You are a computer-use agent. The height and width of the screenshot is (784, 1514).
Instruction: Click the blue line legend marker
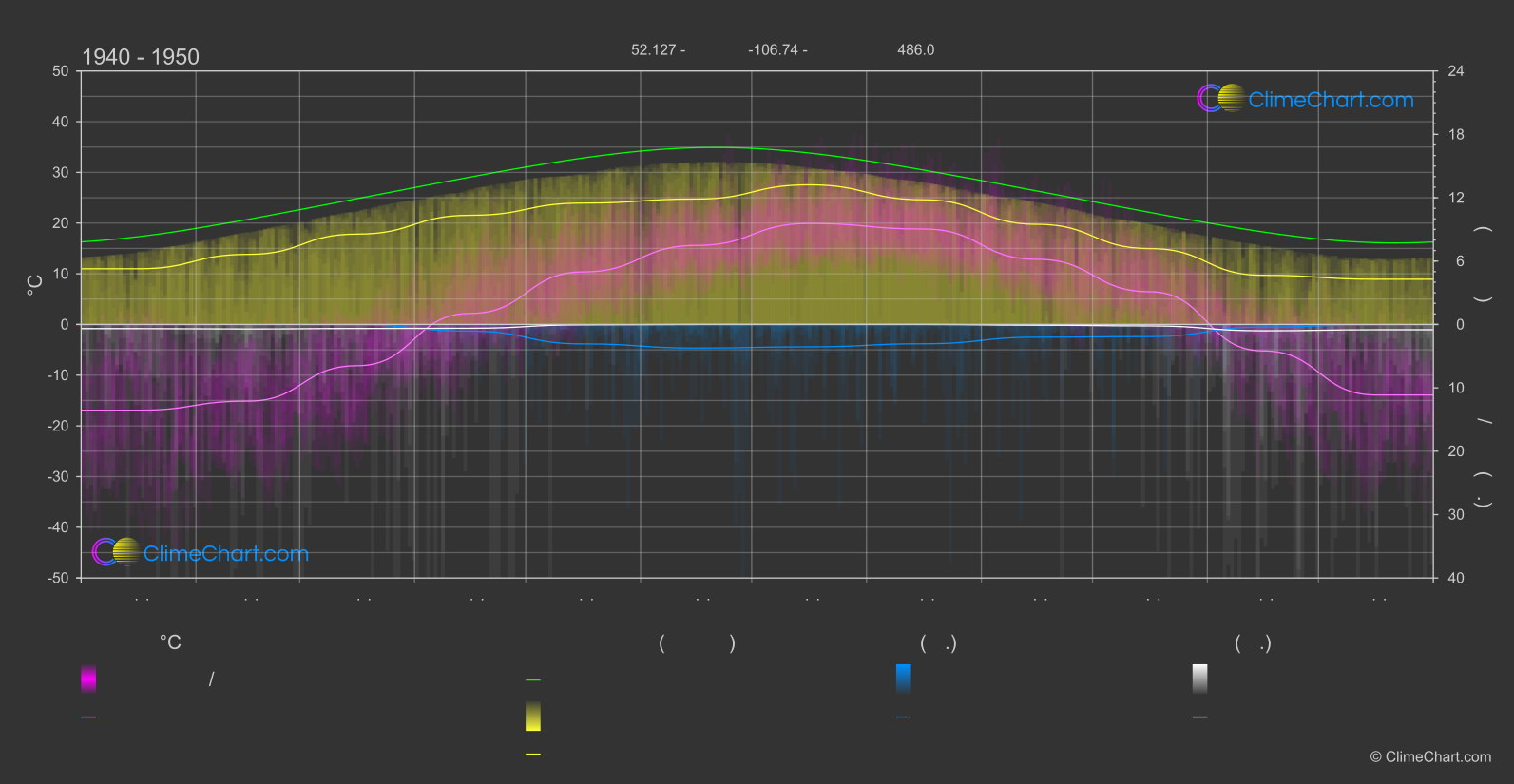pos(904,717)
